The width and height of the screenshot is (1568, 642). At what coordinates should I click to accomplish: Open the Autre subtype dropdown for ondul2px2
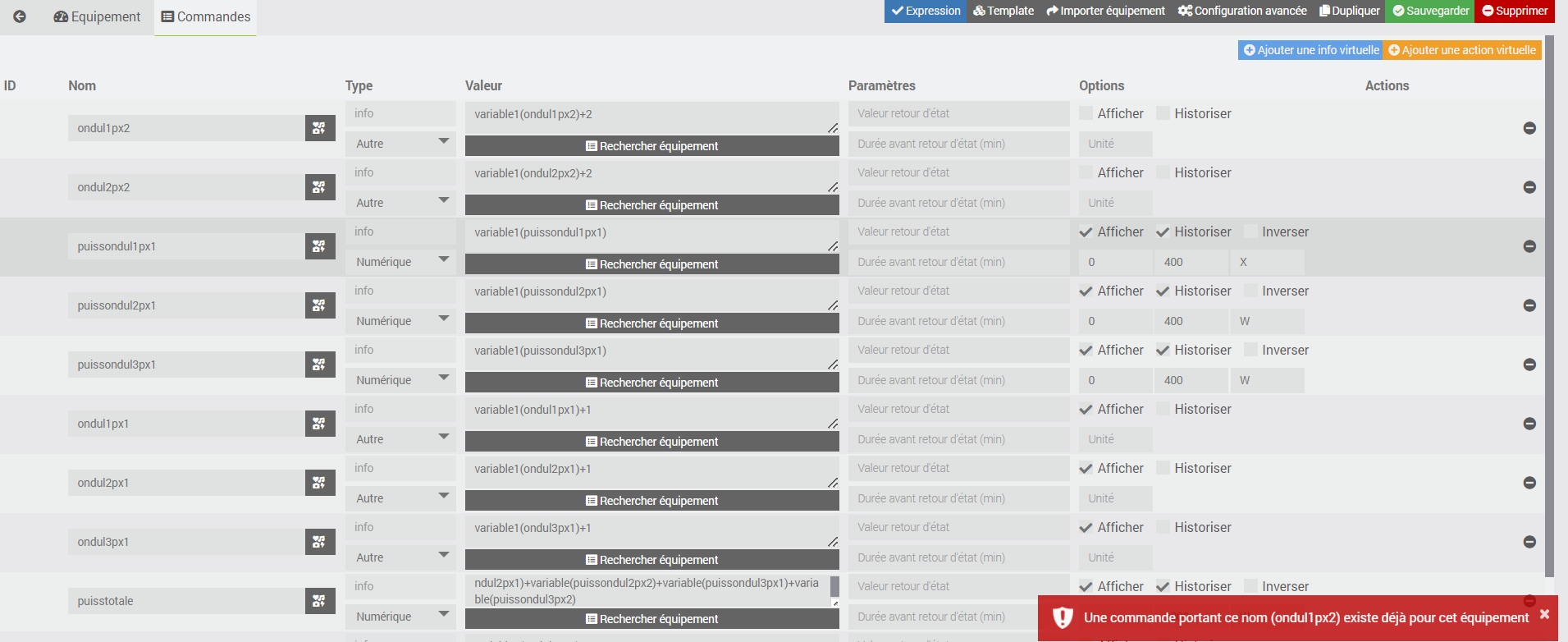pyautogui.click(x=400, y=203)
